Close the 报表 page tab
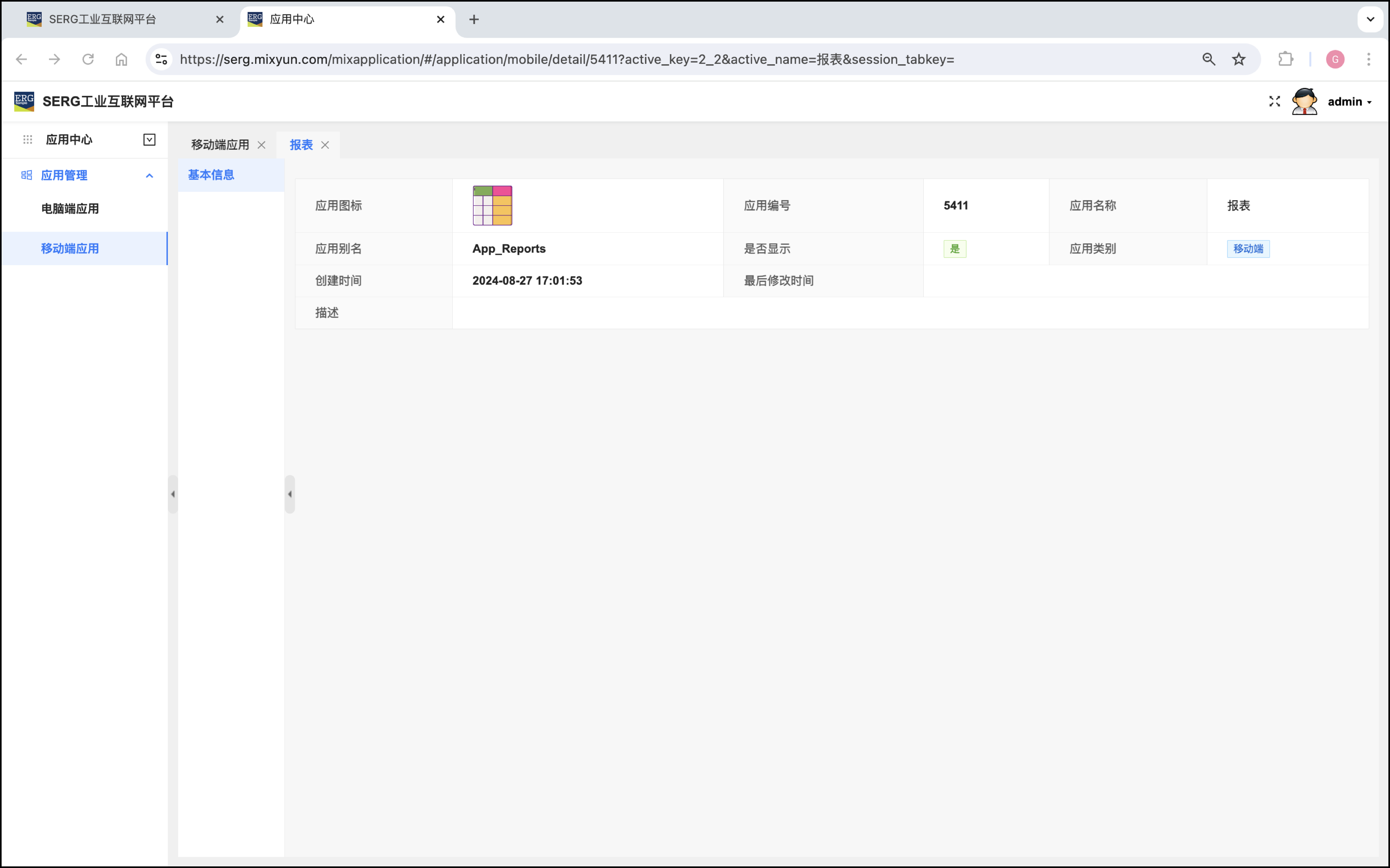This screenshot has height=868, width=1390. [325, 145]
